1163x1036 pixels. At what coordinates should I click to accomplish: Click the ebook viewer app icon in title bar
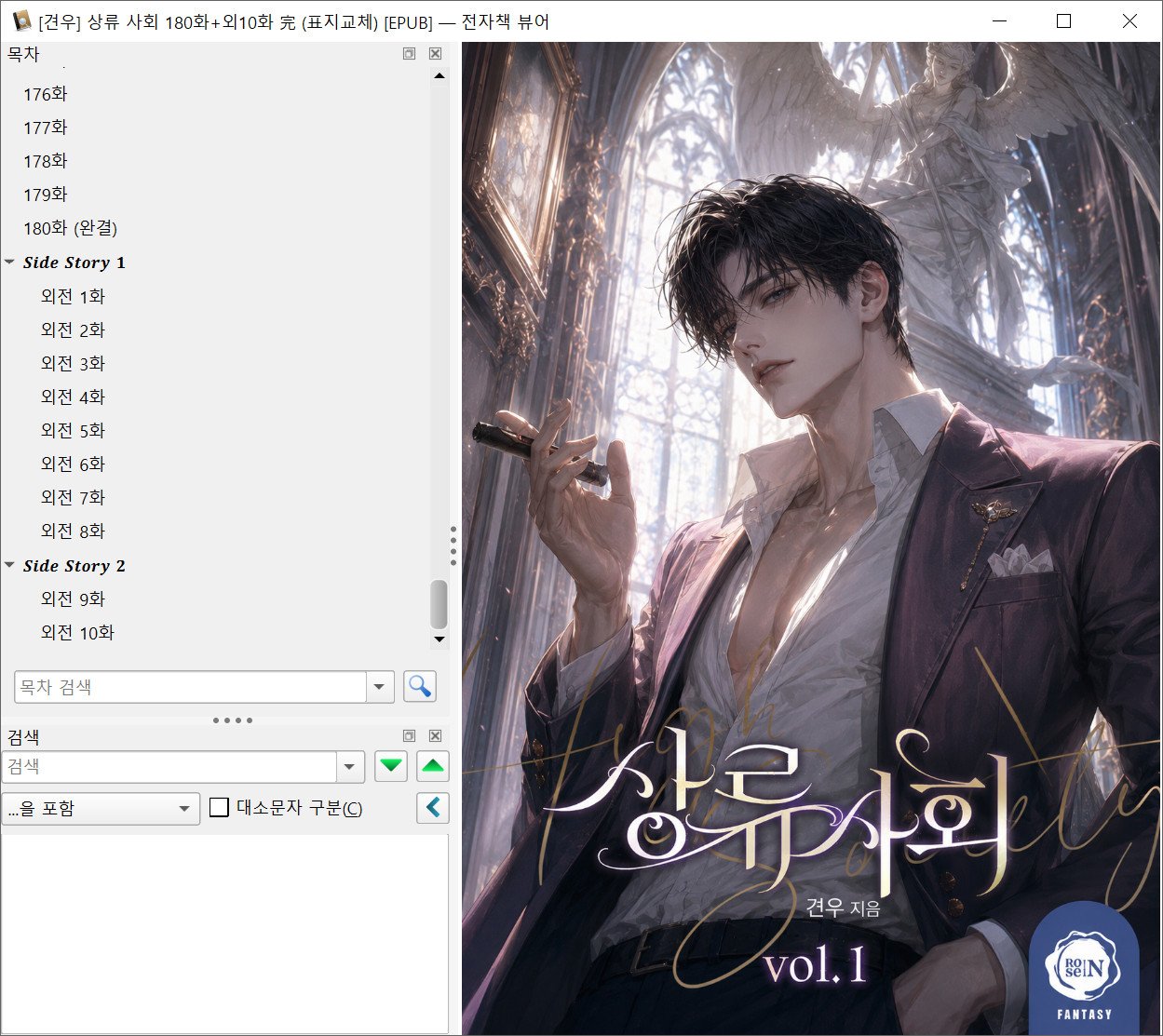[x=20, y=20]
